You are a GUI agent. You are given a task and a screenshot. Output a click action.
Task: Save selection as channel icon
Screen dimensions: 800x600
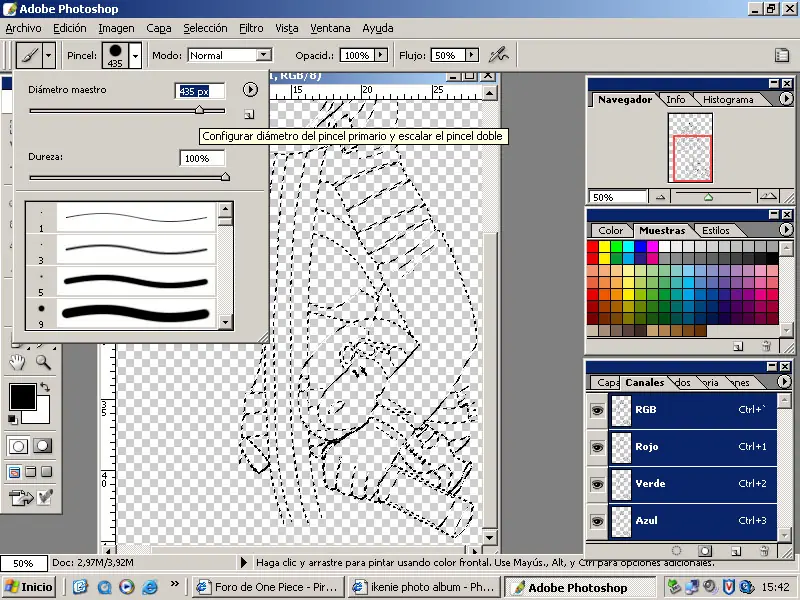pyautogui.click(x=705, y=551)
